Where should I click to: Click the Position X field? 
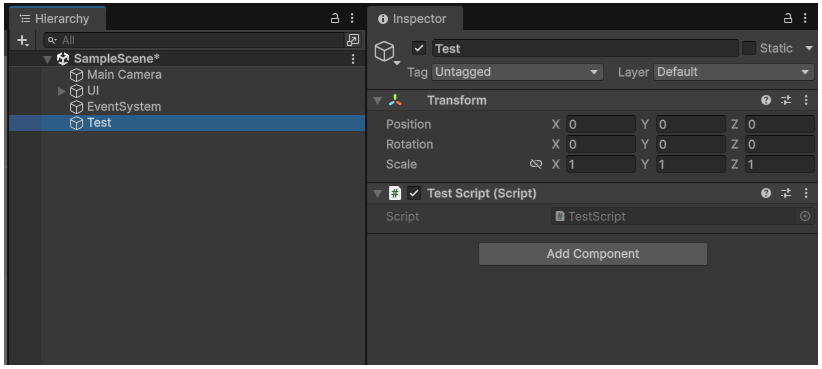tap(601, 124)
